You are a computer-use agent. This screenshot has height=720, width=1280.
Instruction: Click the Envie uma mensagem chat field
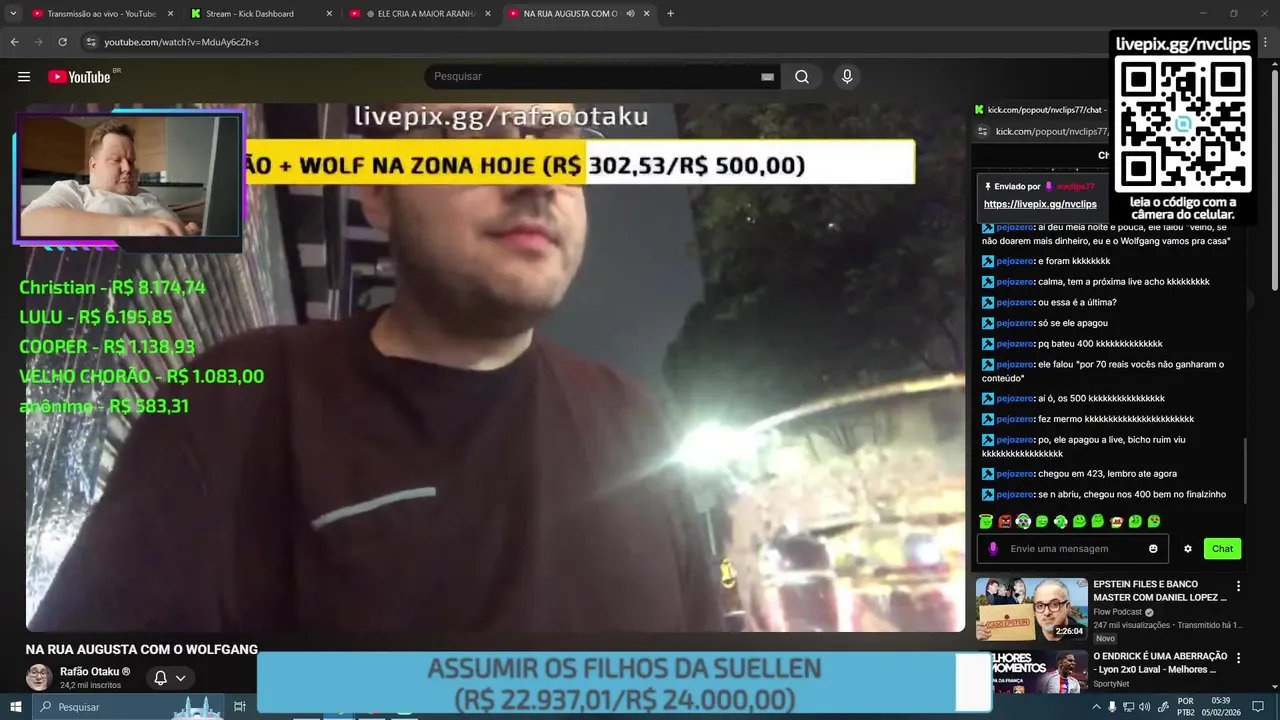coord(1072,549)
